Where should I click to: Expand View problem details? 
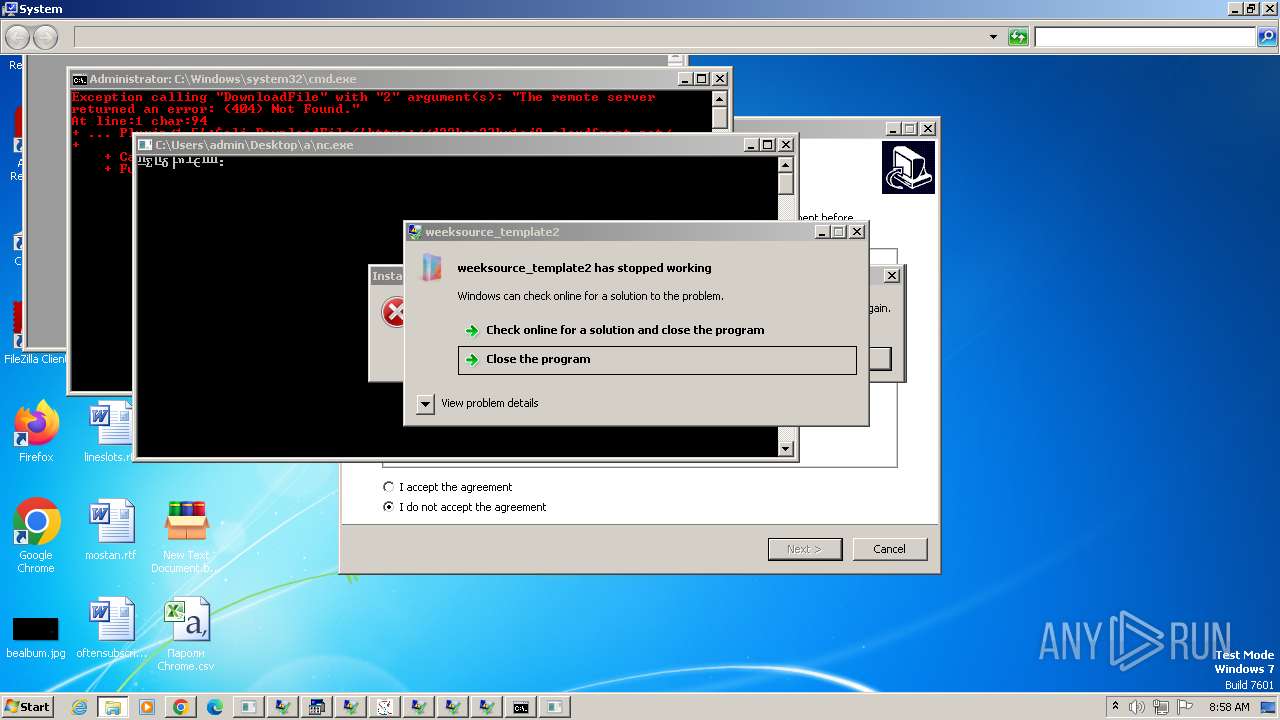478,404
